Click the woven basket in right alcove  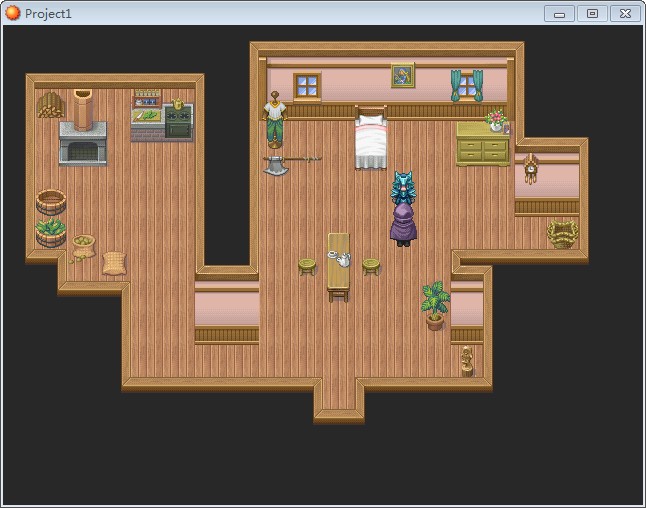coord(562,234)
